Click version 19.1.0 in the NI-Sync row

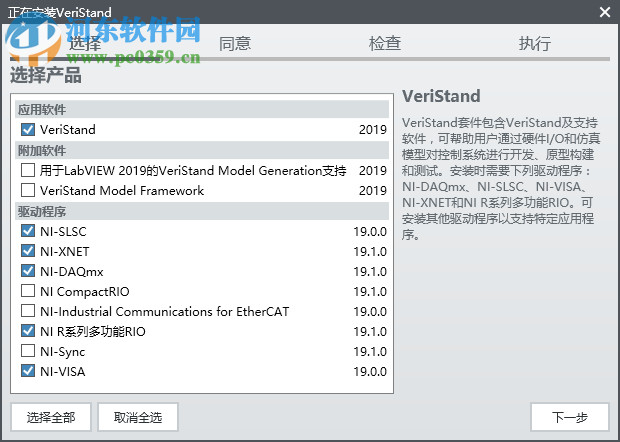coord(370,352)
